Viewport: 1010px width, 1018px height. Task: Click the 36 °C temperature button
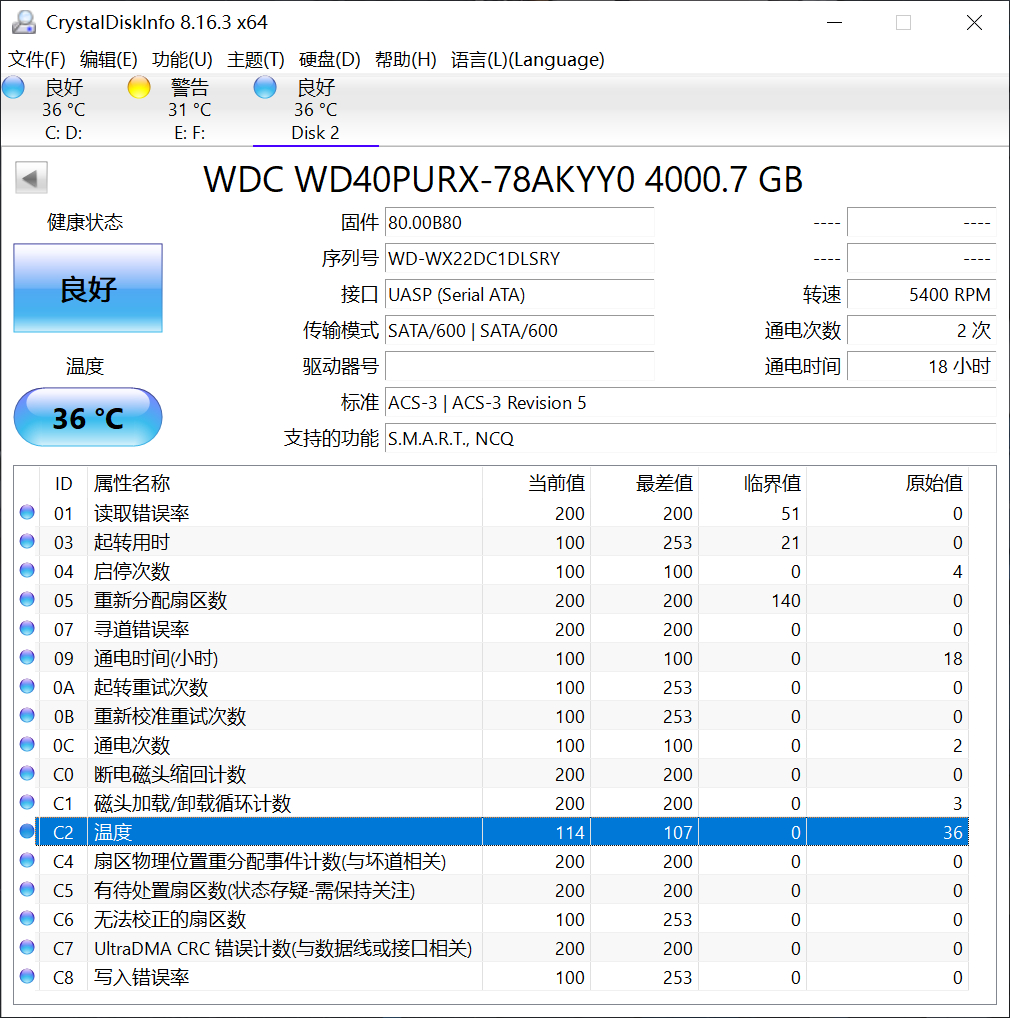(x=88, y=417)
